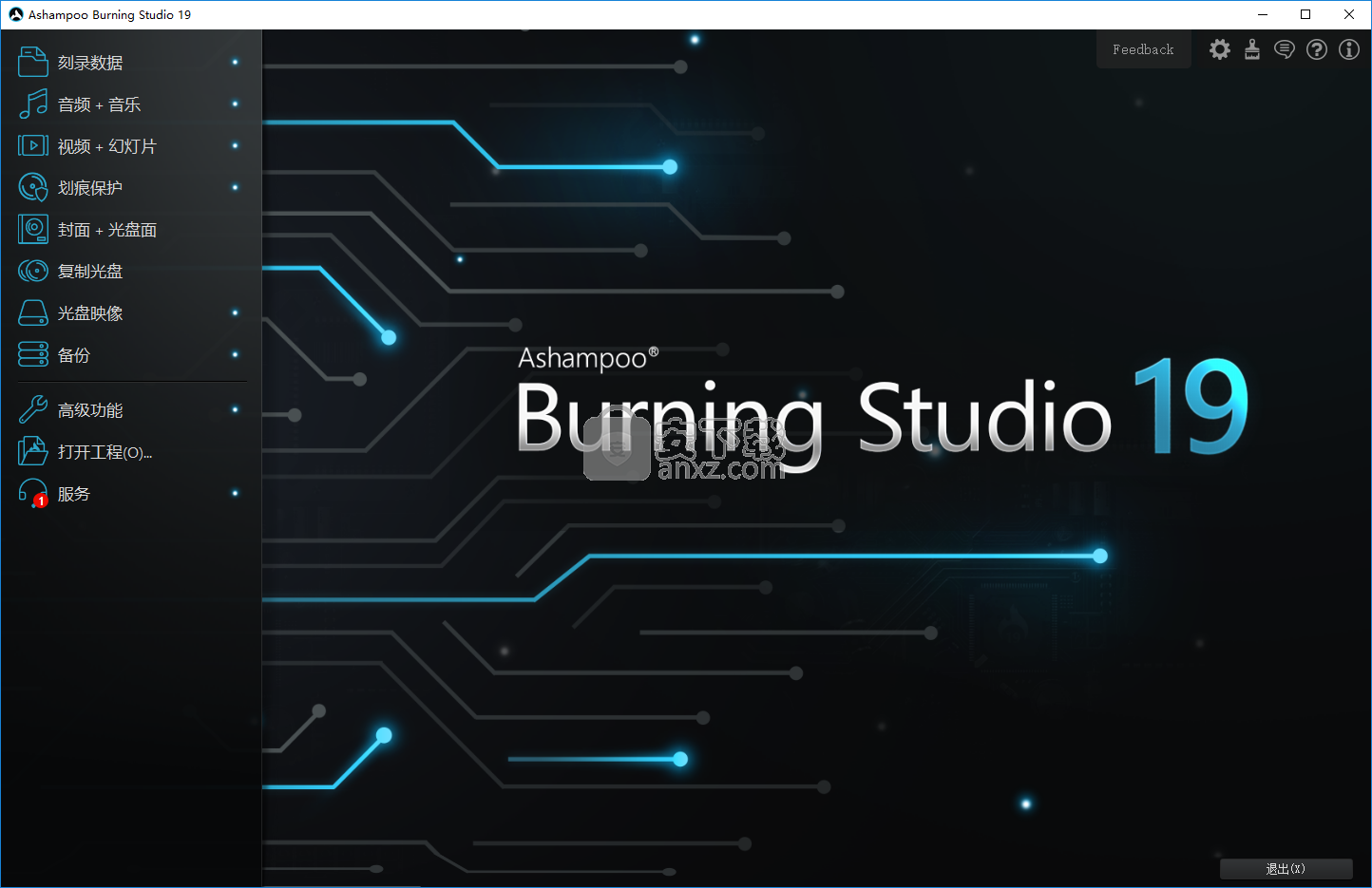The image size is (1372, 888).
Task: Open the 划痕保护 menu entry
Action: [x=90, y=188]
